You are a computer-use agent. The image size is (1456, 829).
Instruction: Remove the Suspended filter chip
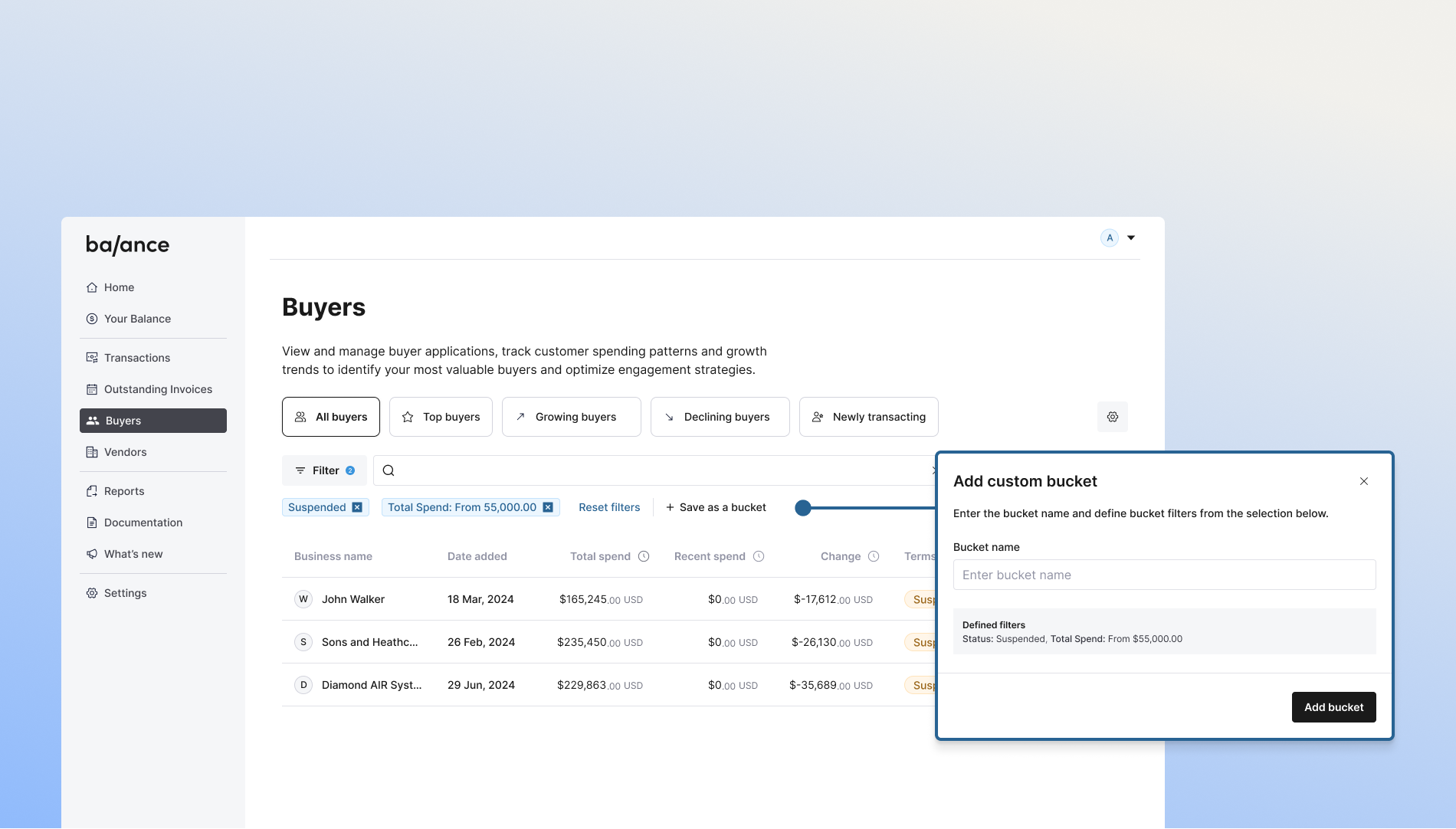pyautogui.click(x=357, y=507)
